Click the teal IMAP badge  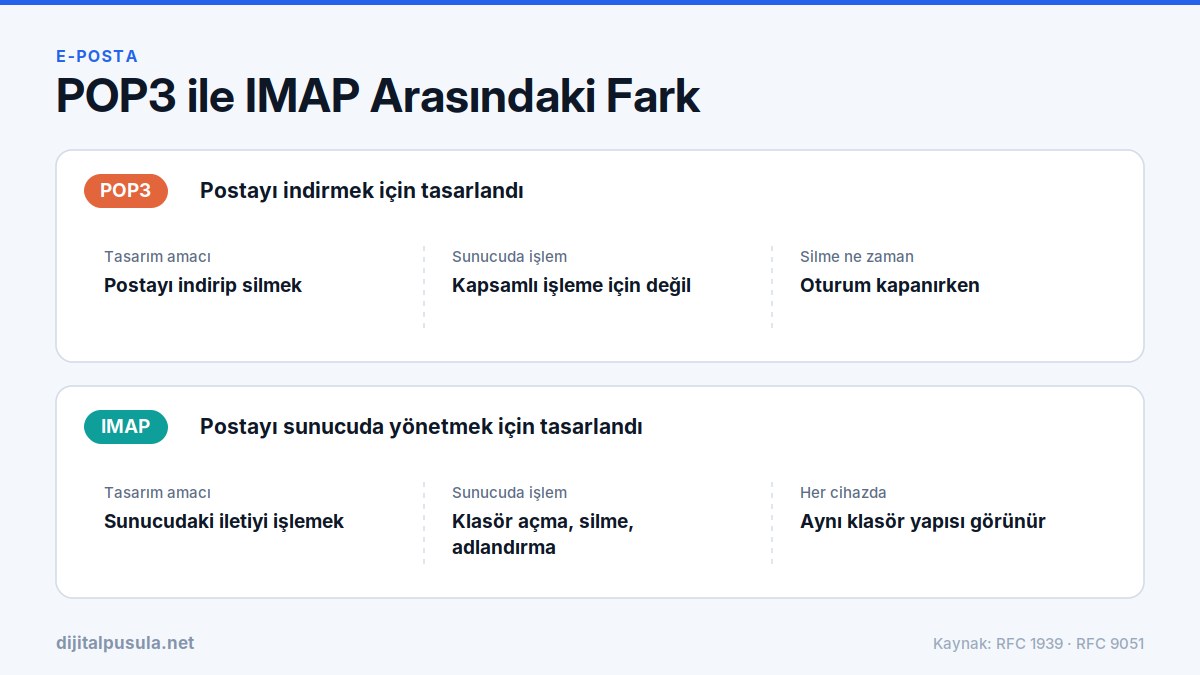[x=126, y=426]
